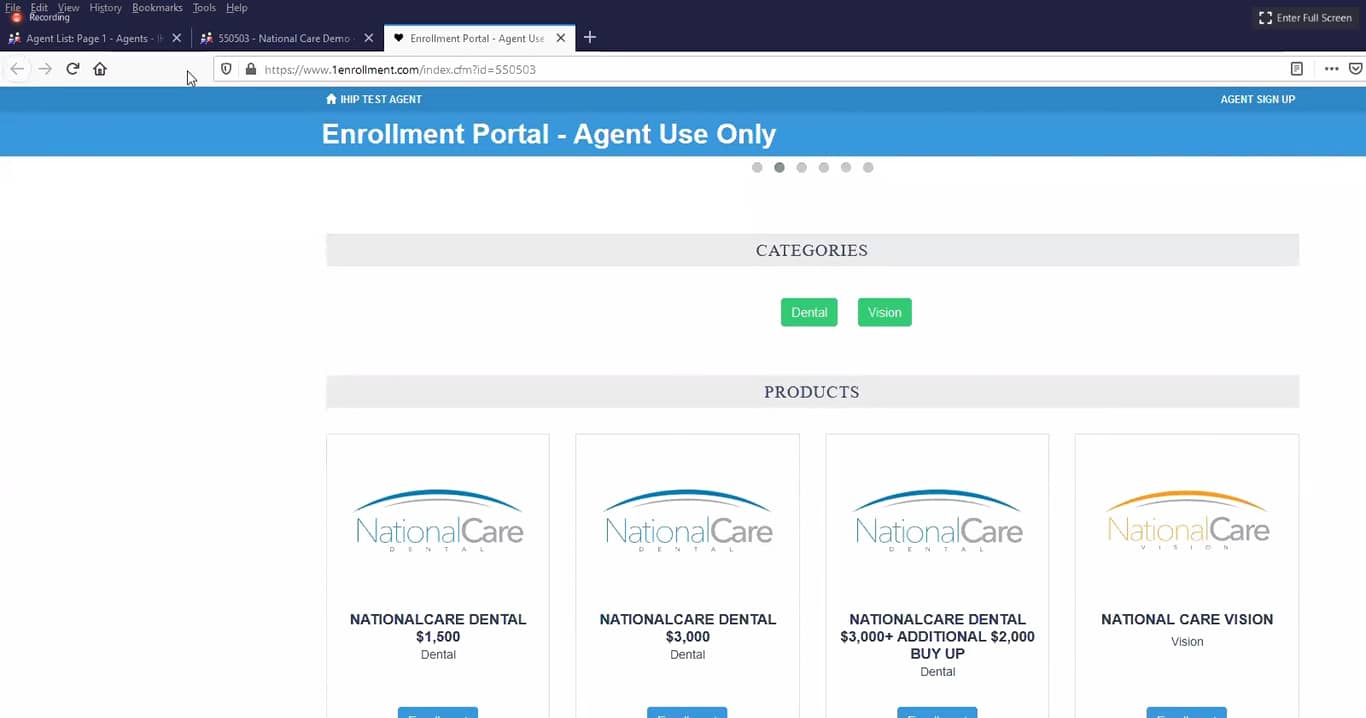1366x718 pixels.
Task: Reload the current page
Action: tap(72, 69)
